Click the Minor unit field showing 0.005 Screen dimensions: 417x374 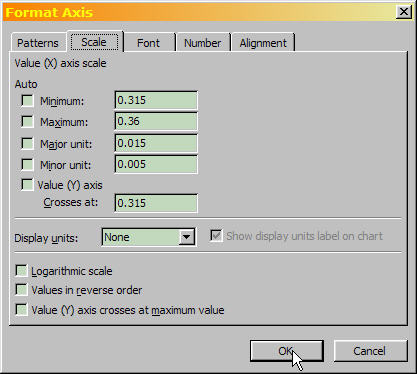tap(156, 164)
